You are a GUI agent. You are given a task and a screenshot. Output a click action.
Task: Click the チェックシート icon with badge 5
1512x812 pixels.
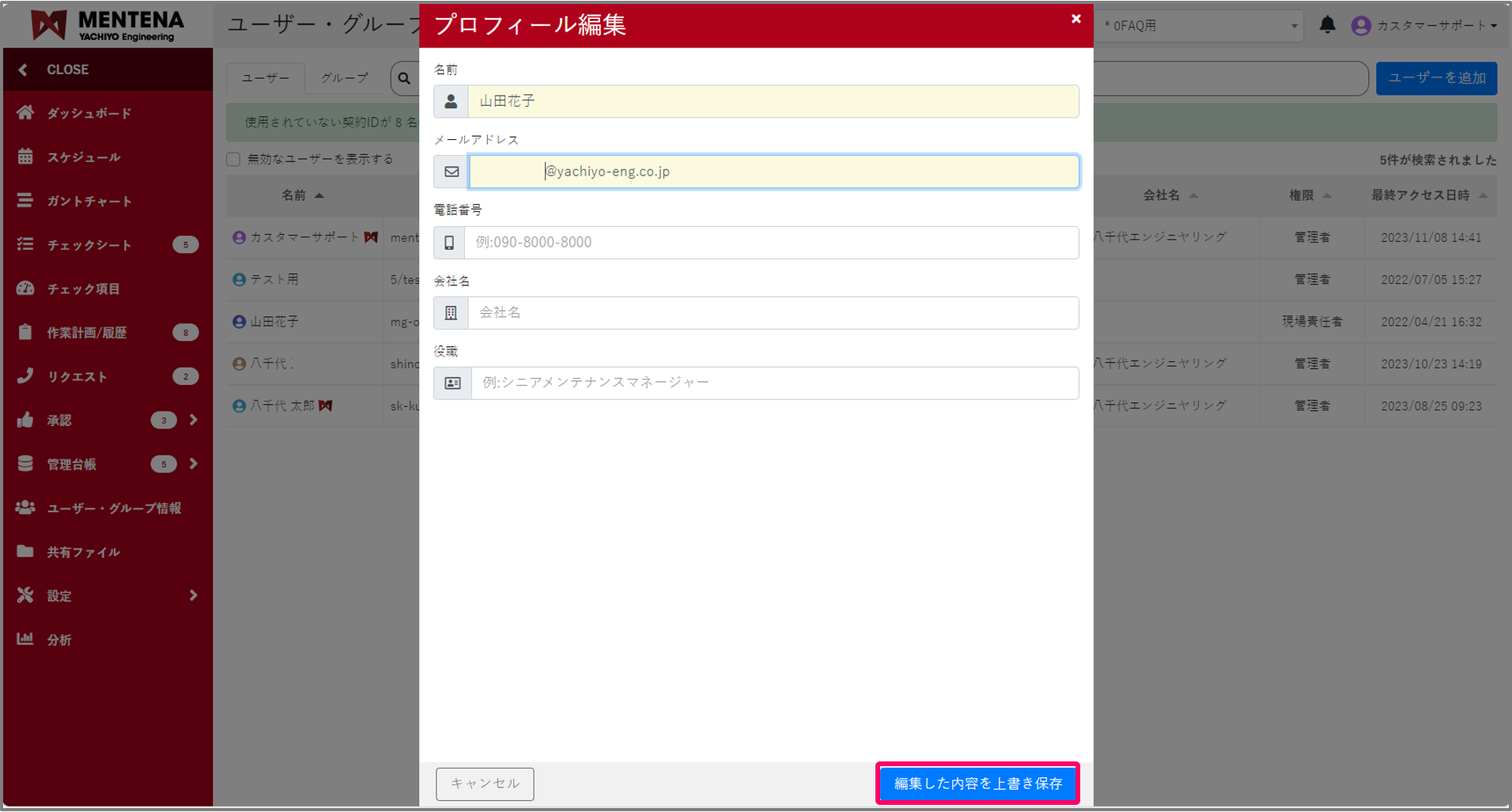[26, 244]
